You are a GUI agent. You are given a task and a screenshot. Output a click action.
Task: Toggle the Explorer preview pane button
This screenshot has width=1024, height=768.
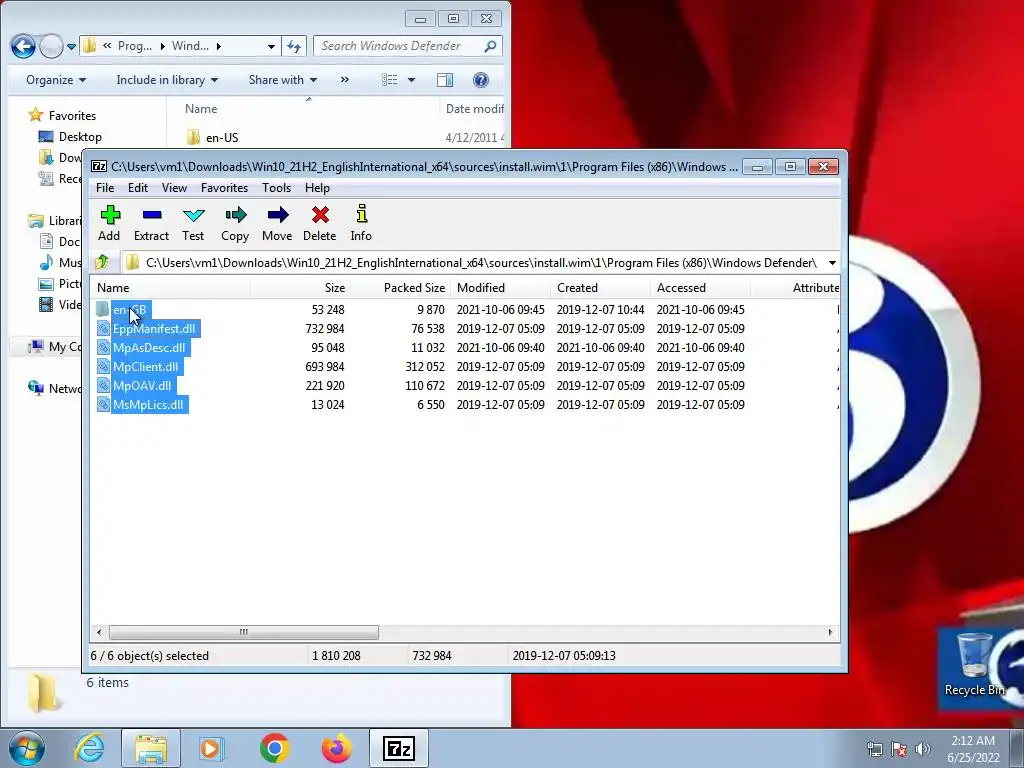point(445,80)
